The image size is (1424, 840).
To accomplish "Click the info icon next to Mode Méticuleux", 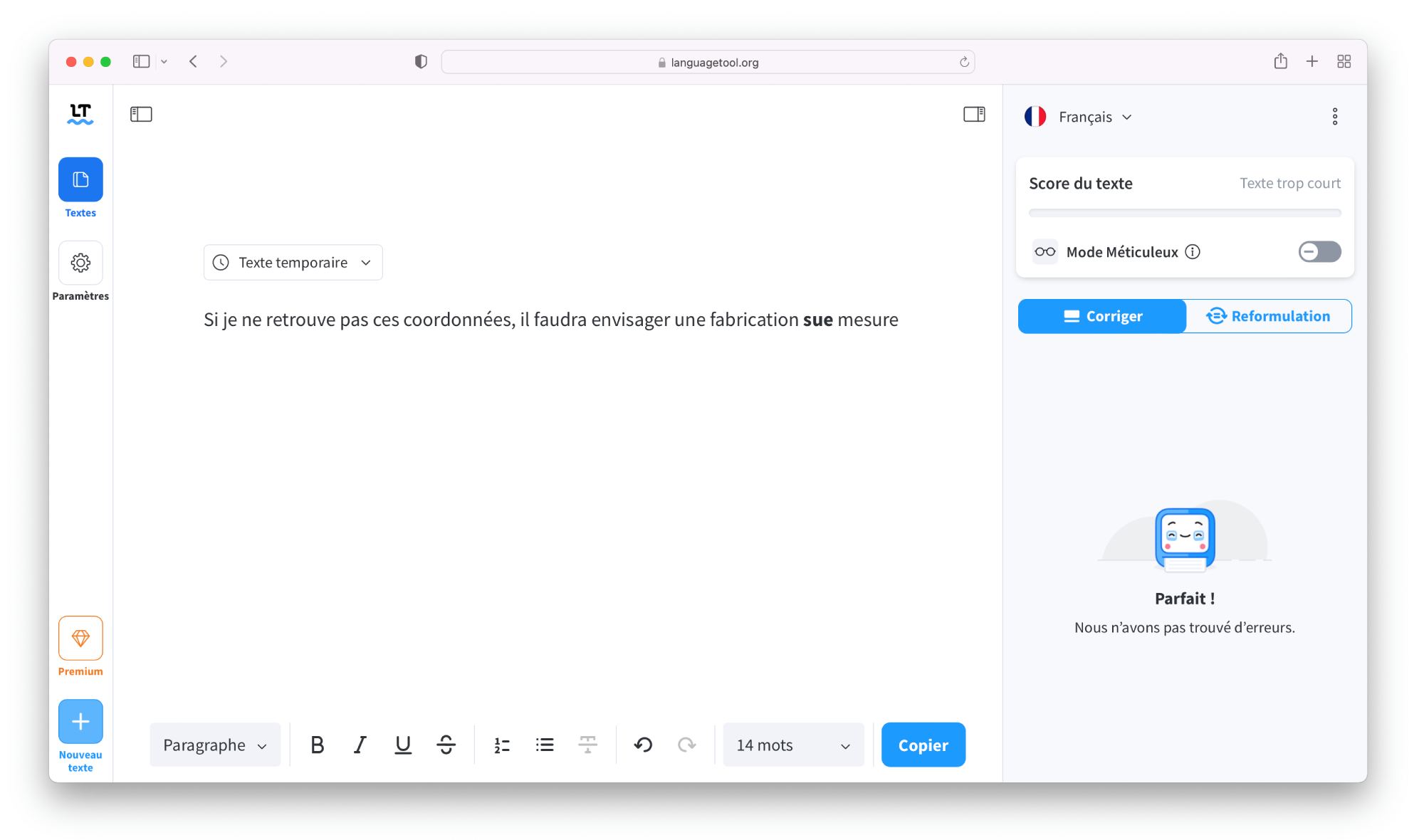I will 1194,251.
